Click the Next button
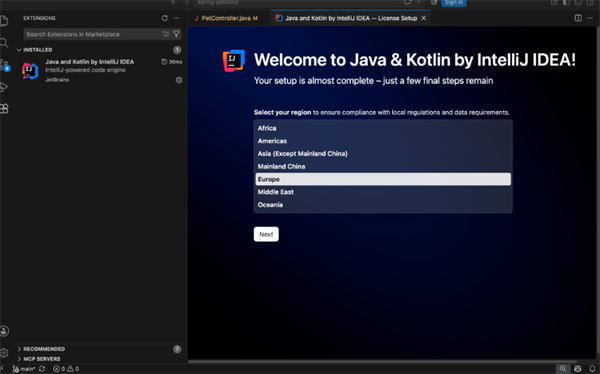 [x=266, y=234]
